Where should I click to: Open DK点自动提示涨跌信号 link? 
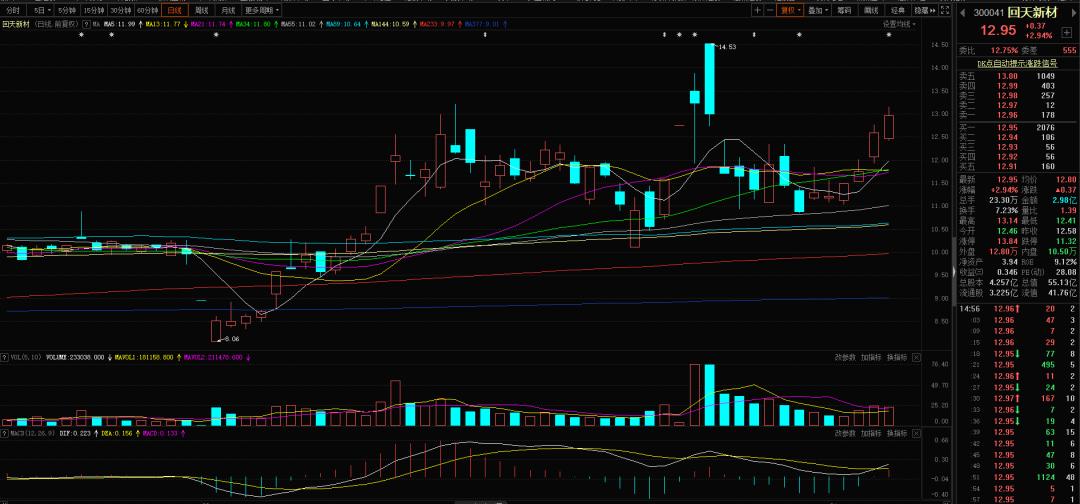(1017, 62)
